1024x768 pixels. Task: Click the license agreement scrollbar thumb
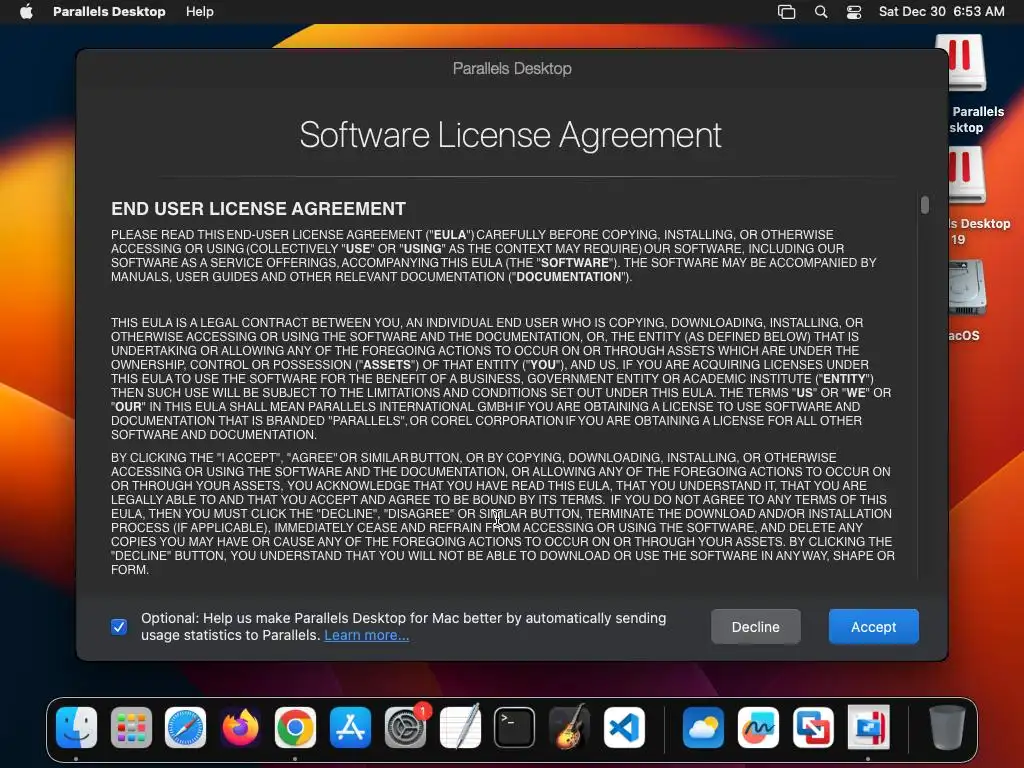click(x=925, y=204)
